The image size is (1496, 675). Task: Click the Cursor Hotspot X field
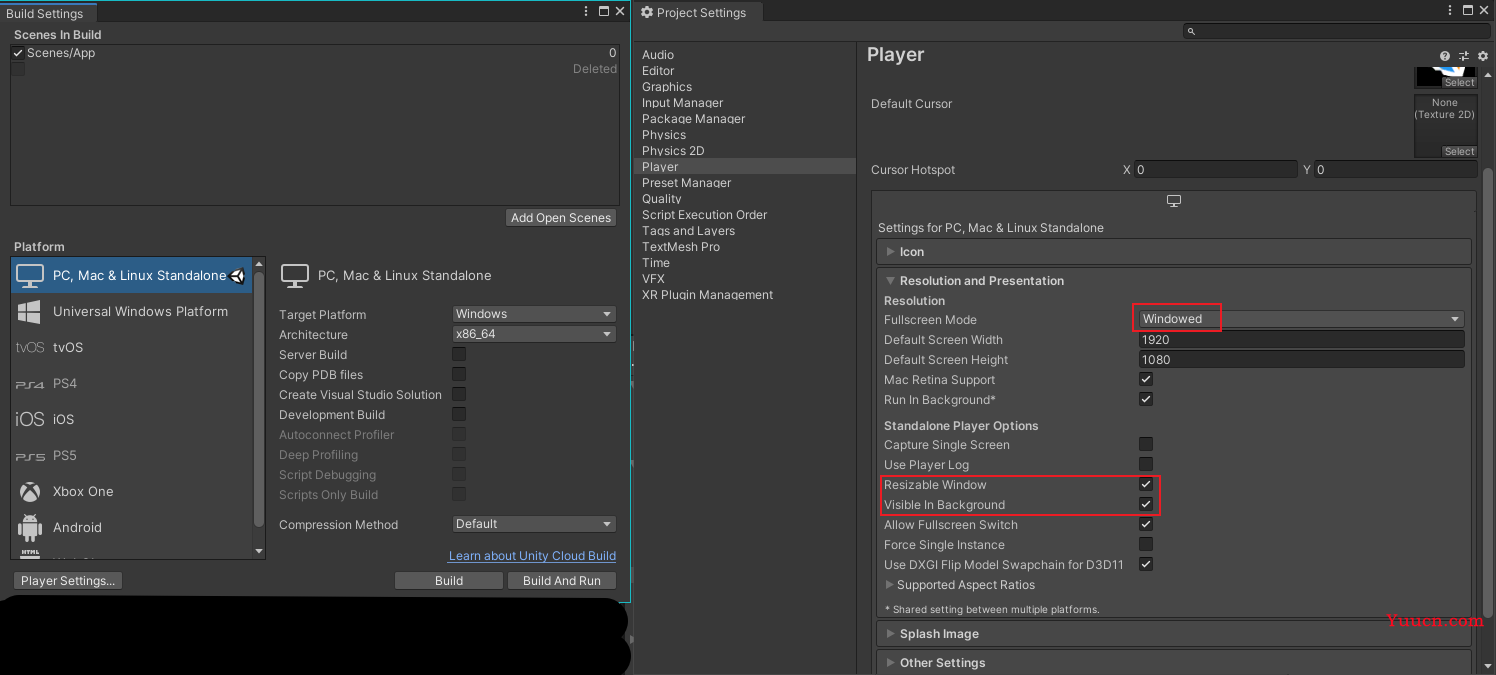[1215, 170]
